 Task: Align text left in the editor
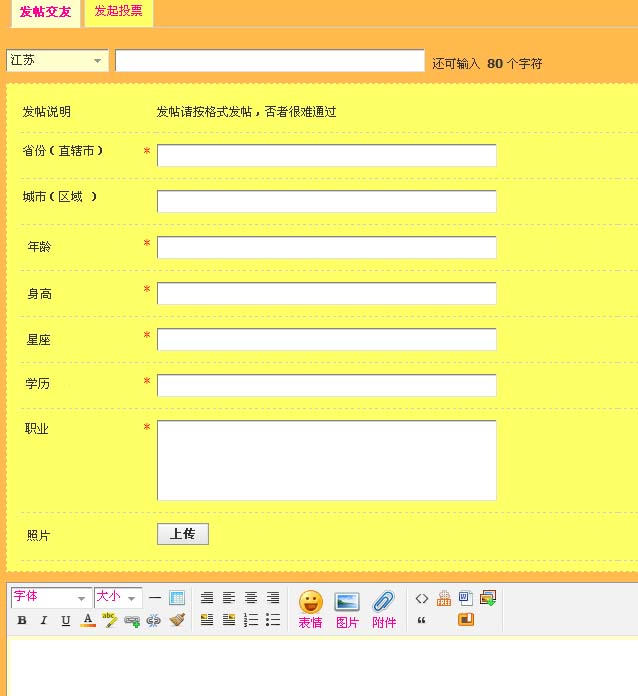pyautogui.click(x=229, y=598)
